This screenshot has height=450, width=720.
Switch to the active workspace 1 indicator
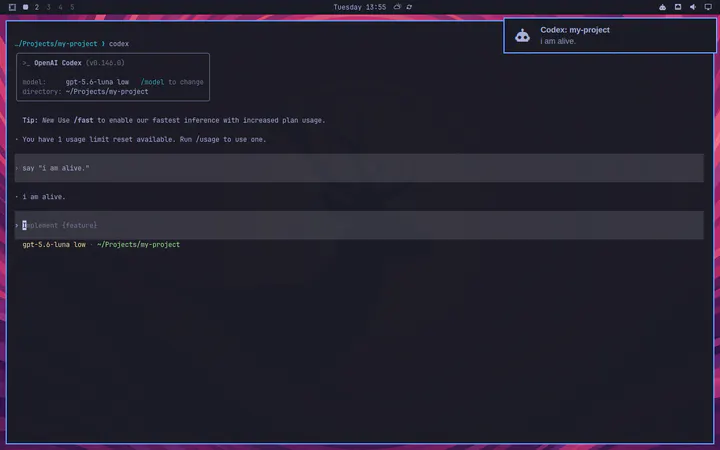[26, 7]
